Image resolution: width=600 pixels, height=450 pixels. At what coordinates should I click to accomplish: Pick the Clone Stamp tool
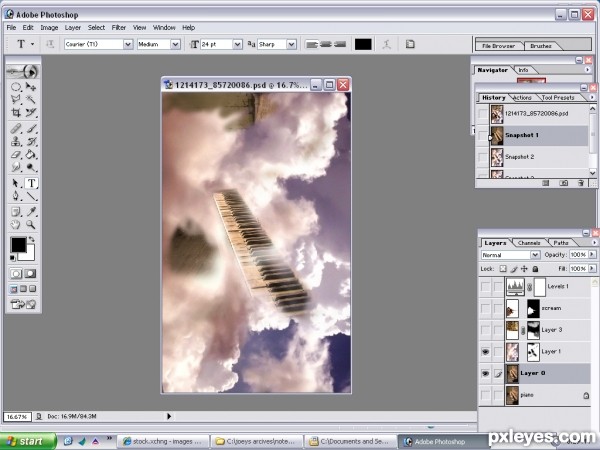16,142
